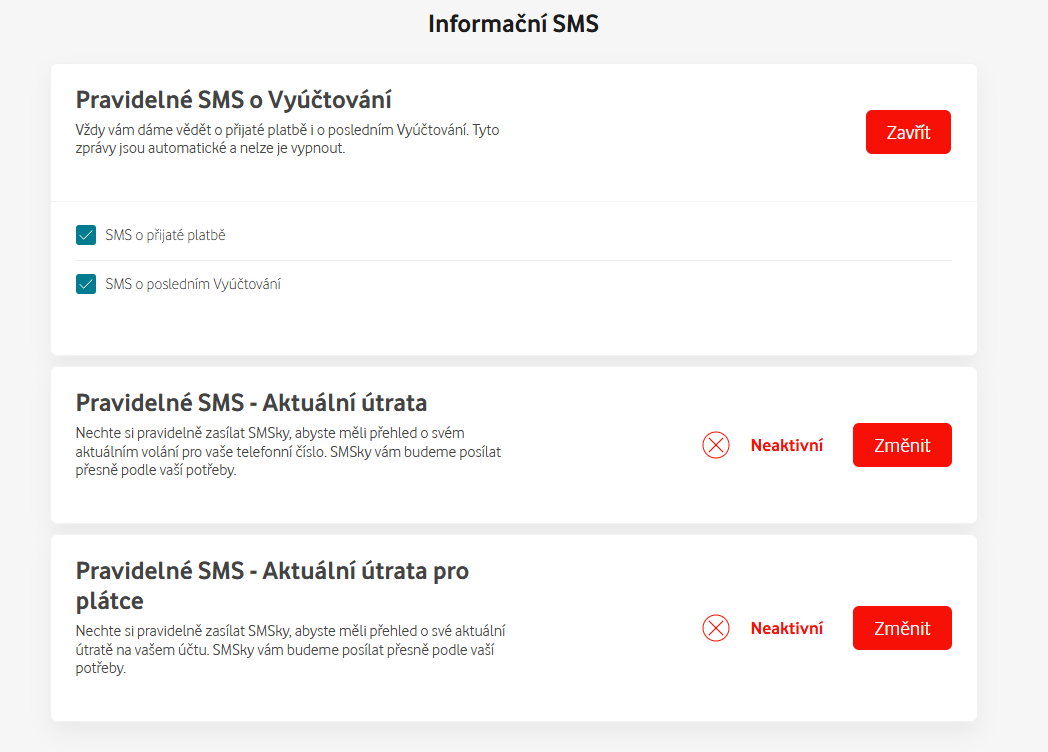The image size is (1048, 752).
Task: Toggle the SMS o posledním Vyúčtování checkbox
Action: 86,284
